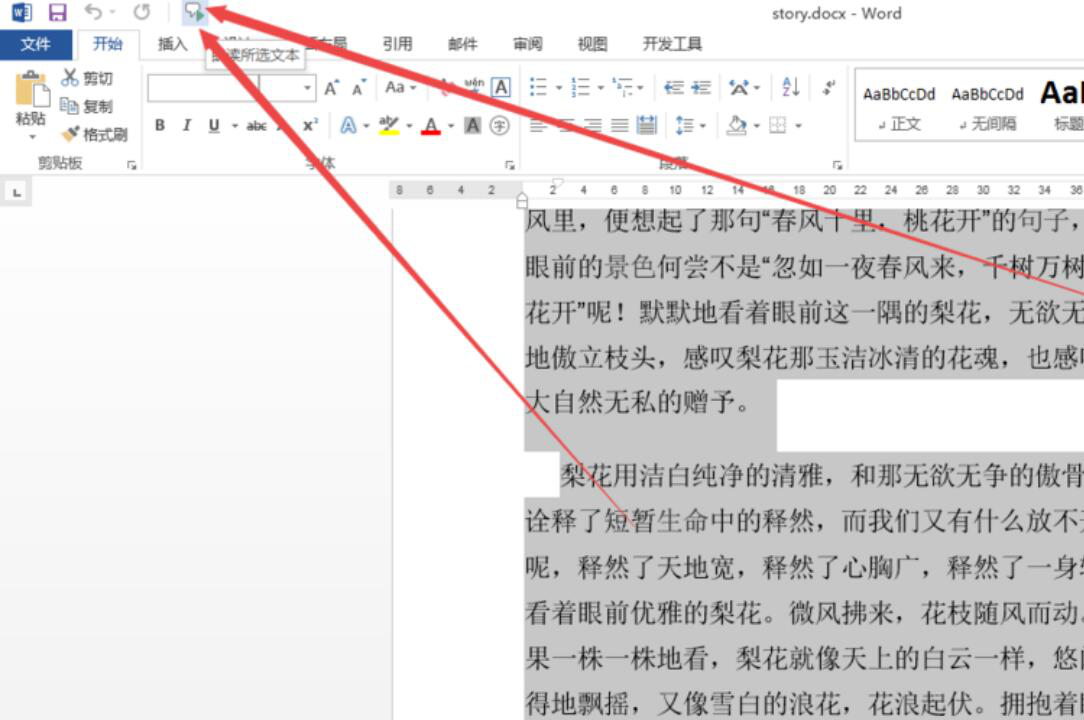Screen dimensions: 1084x720
Task: Apply Distributed alignment
Action: [x=647, y=125]
